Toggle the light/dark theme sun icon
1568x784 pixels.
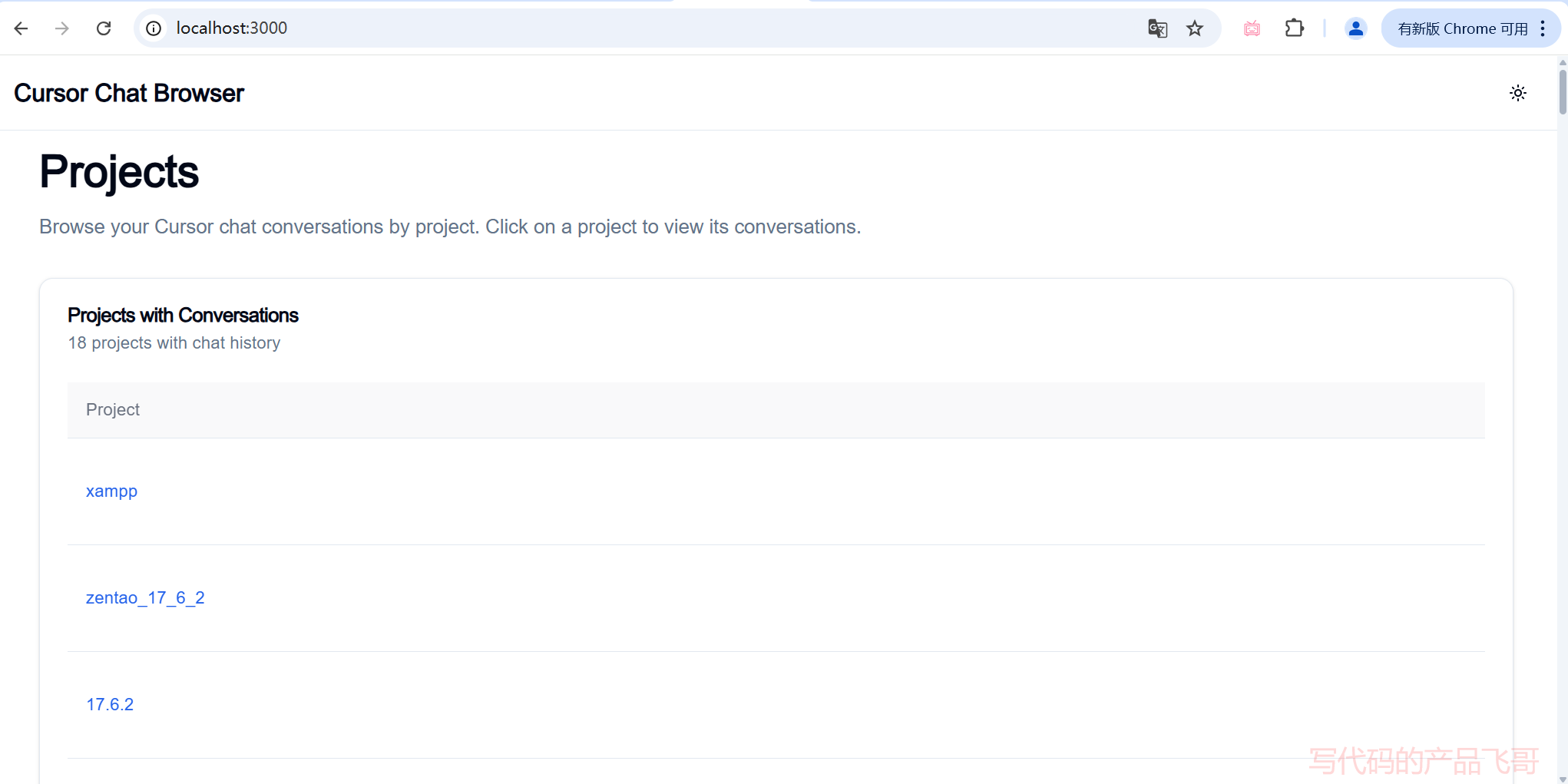(x=1517, y=93)
